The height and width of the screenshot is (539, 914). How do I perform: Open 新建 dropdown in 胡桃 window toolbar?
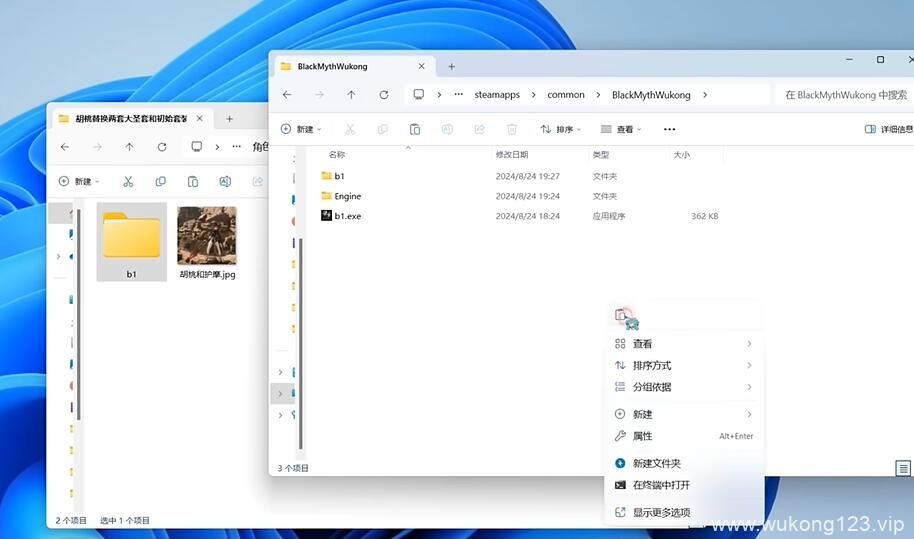tap(79, 181)
